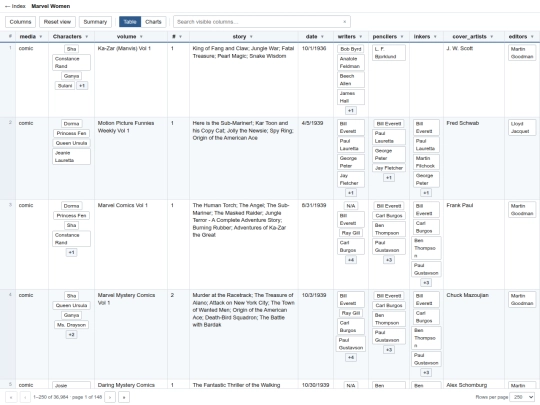This screenshot has width=540, height=405.
Task: Clear search with the x icon
Action: pyautogui.click(x=344, y=22)
